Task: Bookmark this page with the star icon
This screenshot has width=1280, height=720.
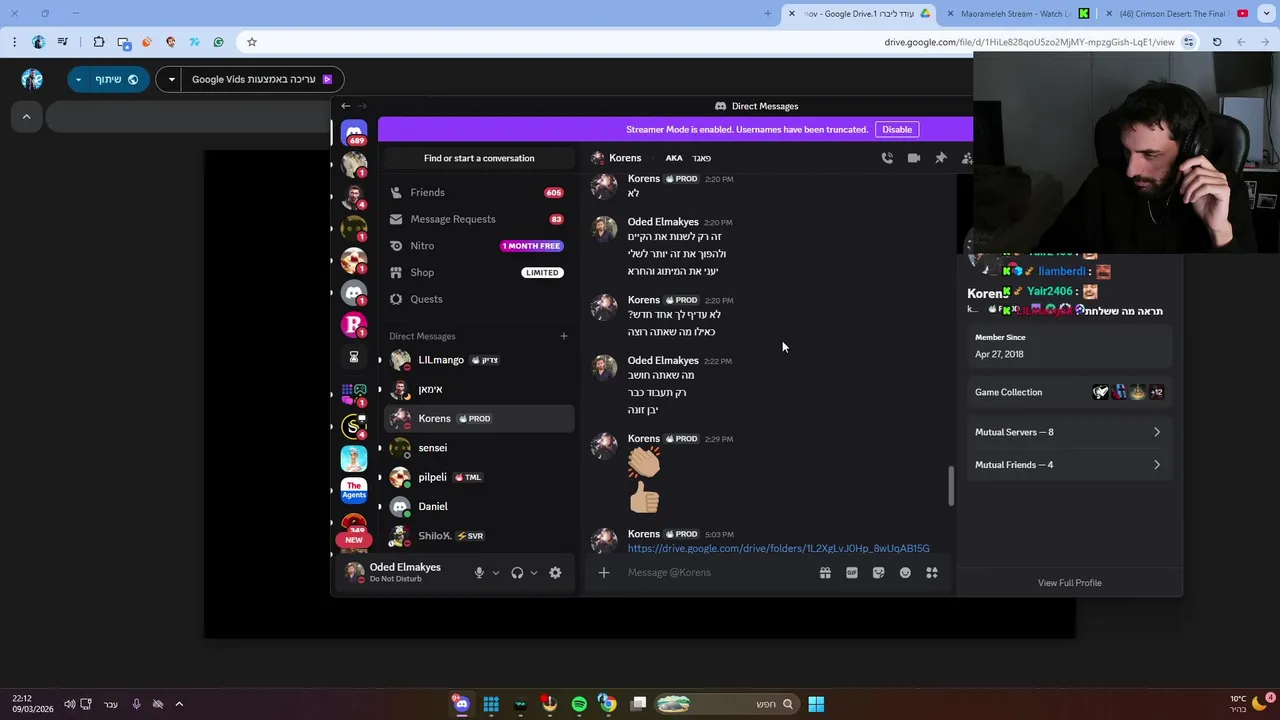Action: click(252, 42)
